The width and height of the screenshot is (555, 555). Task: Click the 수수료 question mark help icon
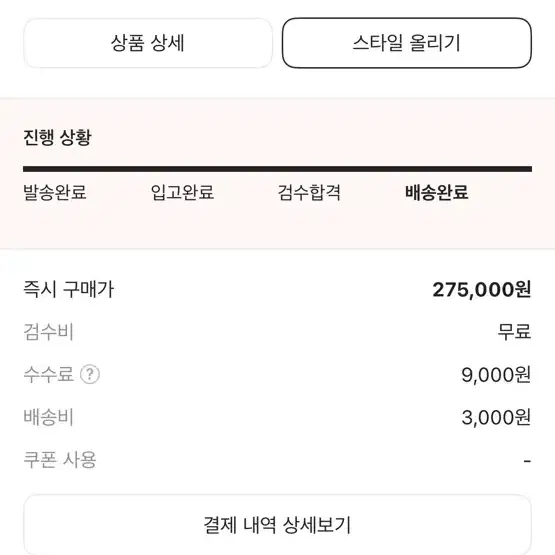90,374
